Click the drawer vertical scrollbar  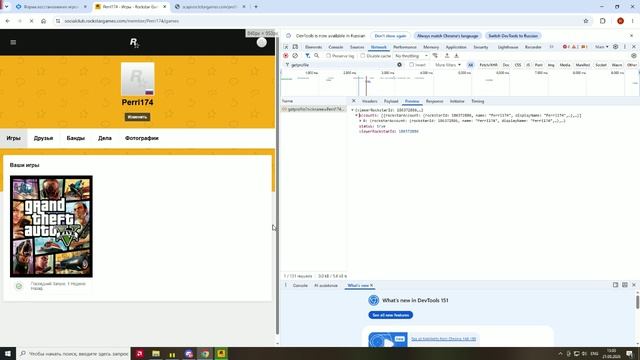637,302
